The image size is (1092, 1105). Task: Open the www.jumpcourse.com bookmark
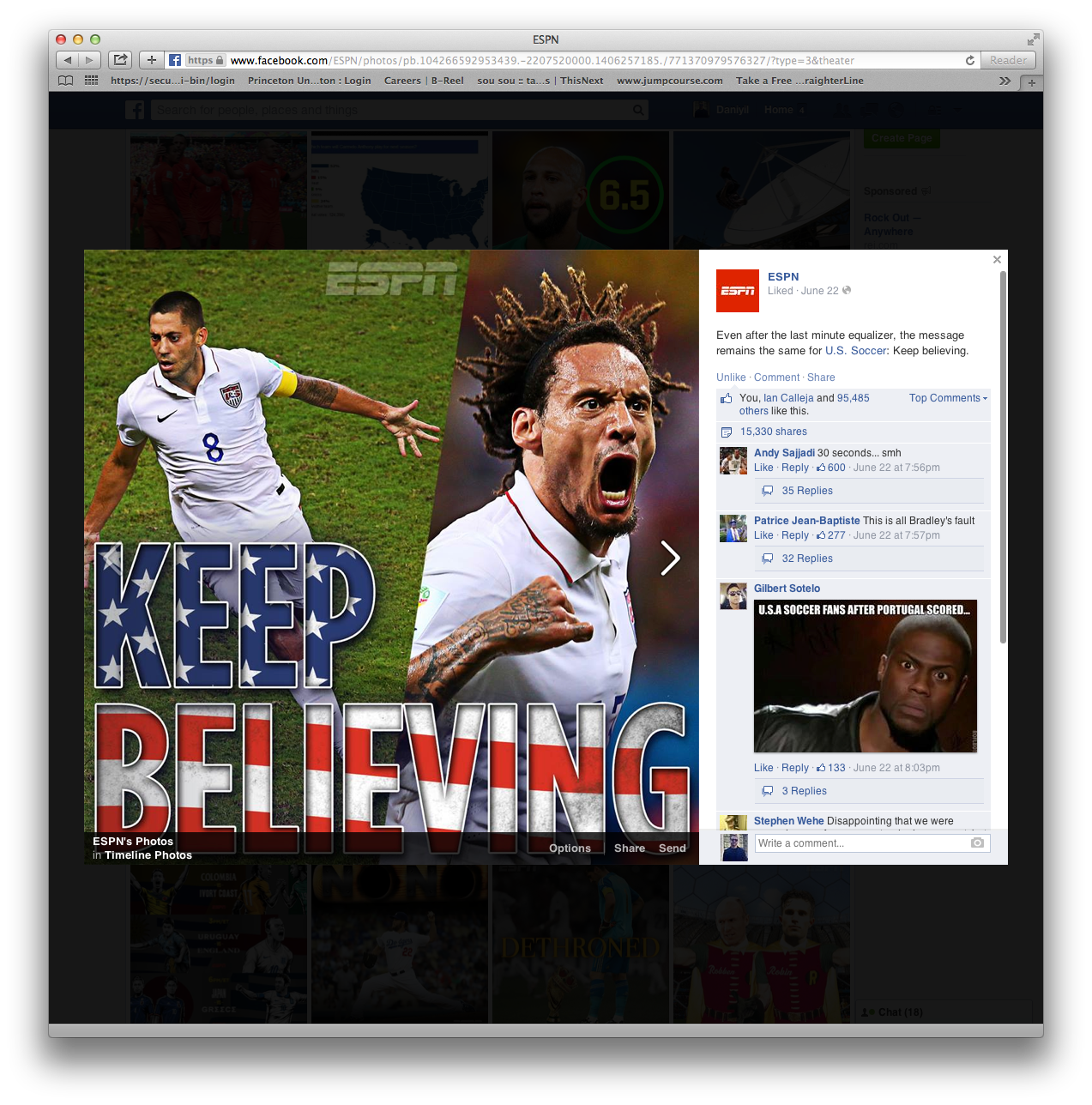coord(670,81)
